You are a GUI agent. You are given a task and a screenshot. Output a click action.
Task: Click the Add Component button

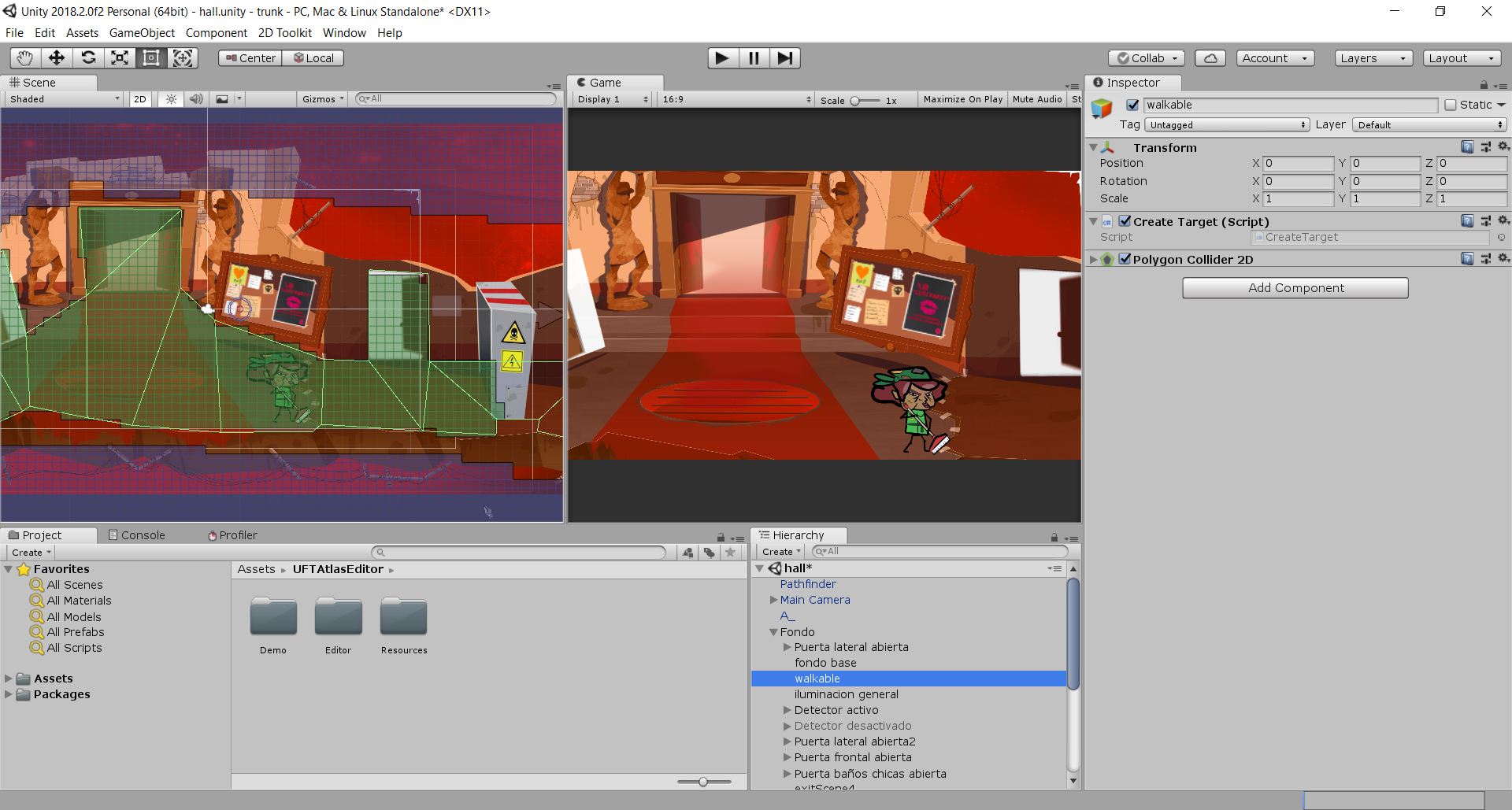point(1295,288)
